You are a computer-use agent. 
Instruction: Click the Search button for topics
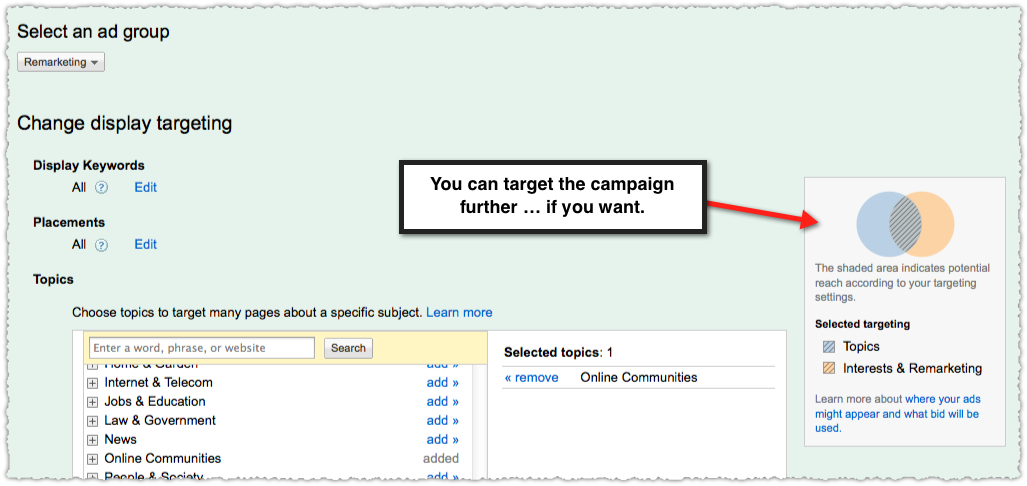click(348, 348)
